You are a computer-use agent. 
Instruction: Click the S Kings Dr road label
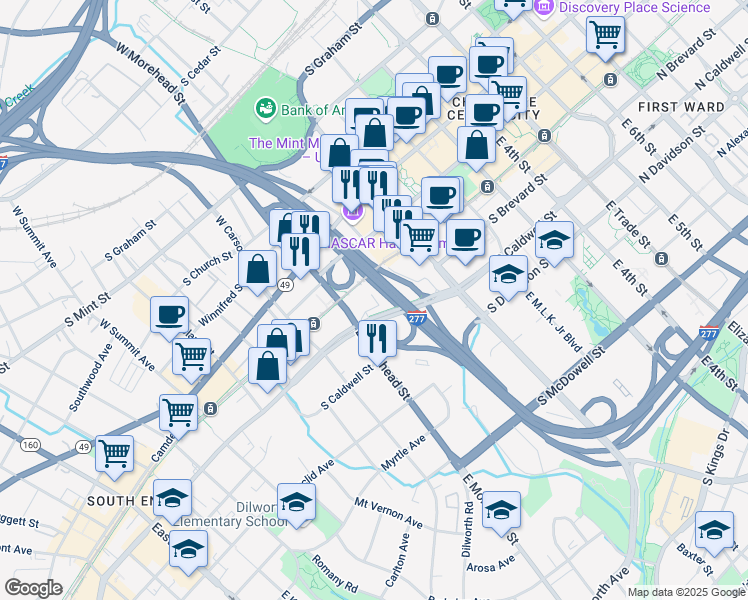[716, 457]
